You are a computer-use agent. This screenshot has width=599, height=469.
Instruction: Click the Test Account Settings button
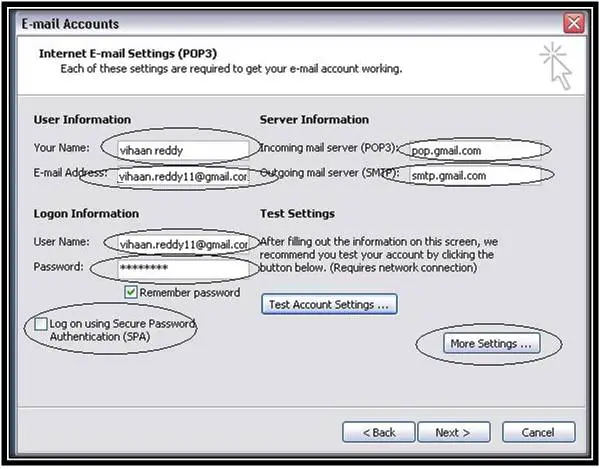click(x=329, y=304)
